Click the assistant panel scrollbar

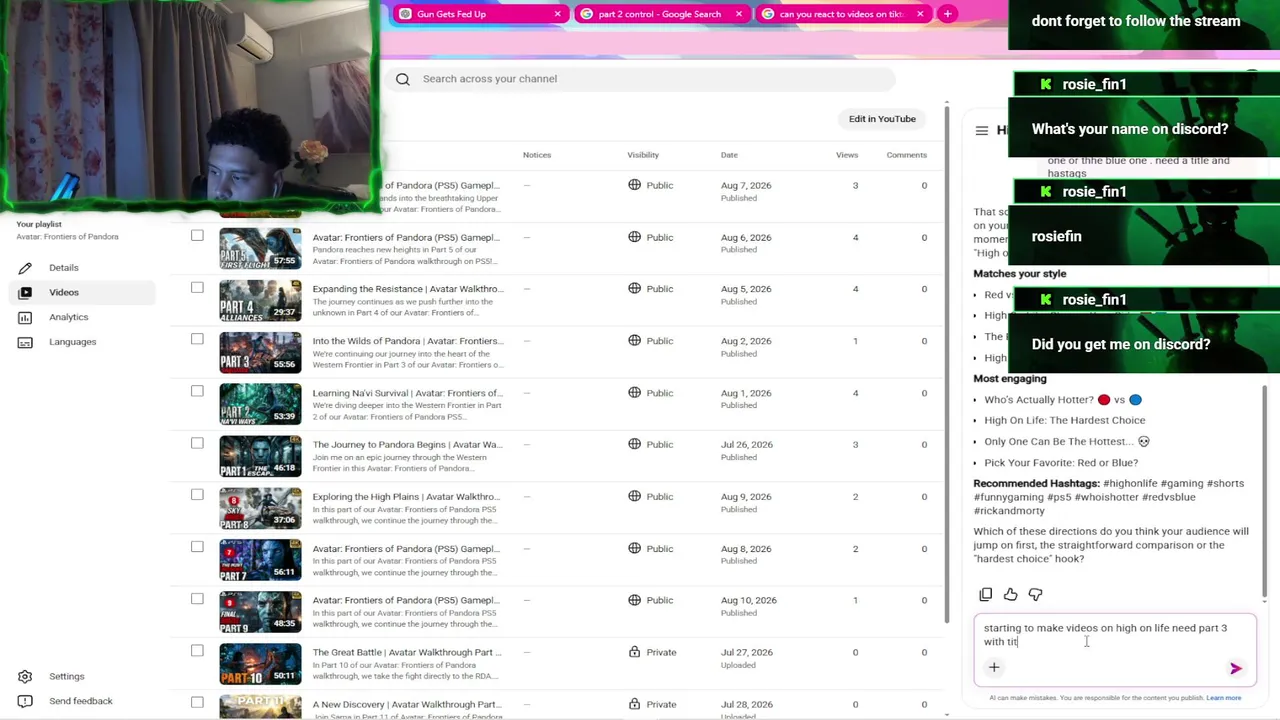point(1265,490)
